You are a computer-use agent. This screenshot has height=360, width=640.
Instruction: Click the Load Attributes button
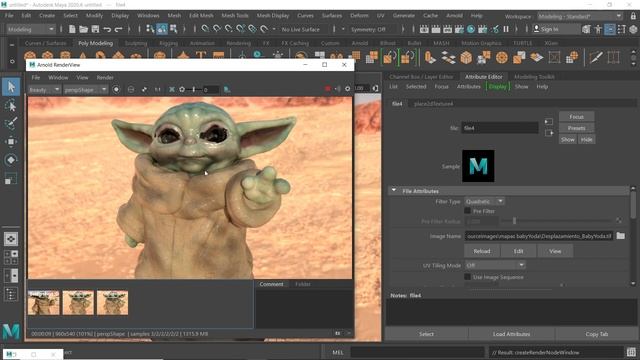point(511,334)
